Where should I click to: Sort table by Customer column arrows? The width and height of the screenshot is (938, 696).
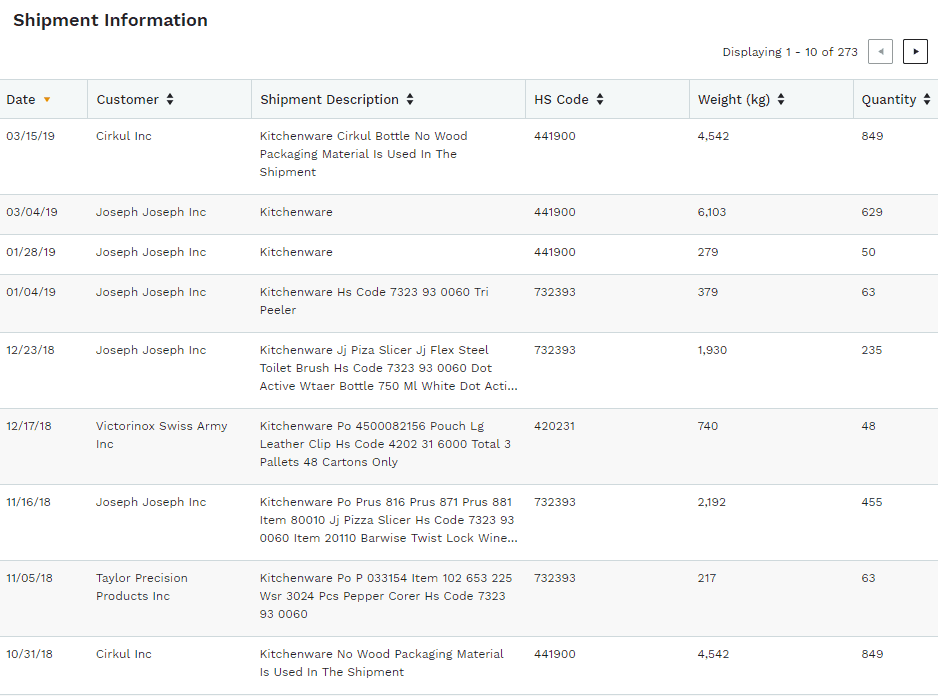[x=170, y=99]
